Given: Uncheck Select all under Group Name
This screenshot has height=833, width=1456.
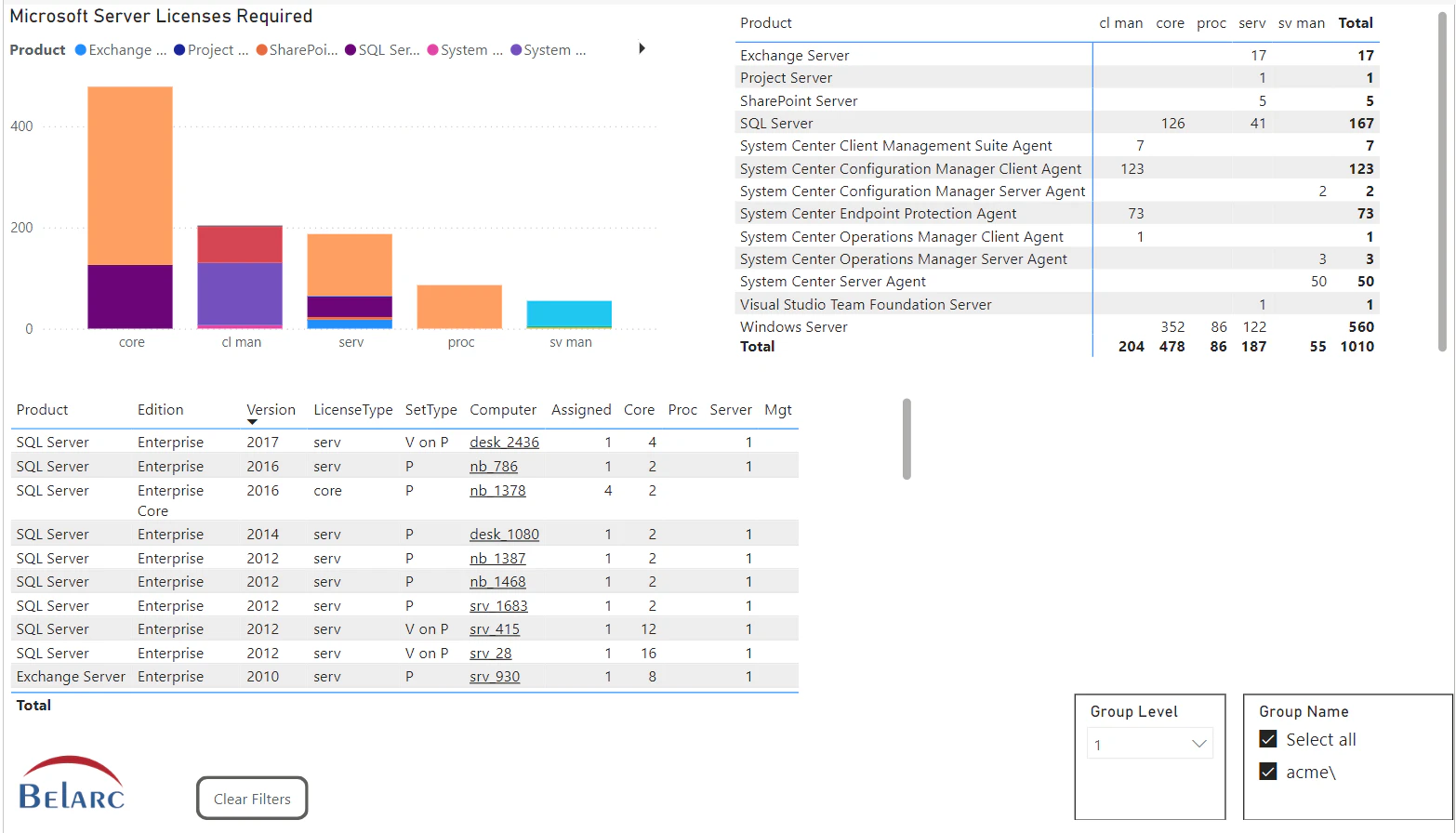Looking at the screenshot, I should [x=1268, y=738].
